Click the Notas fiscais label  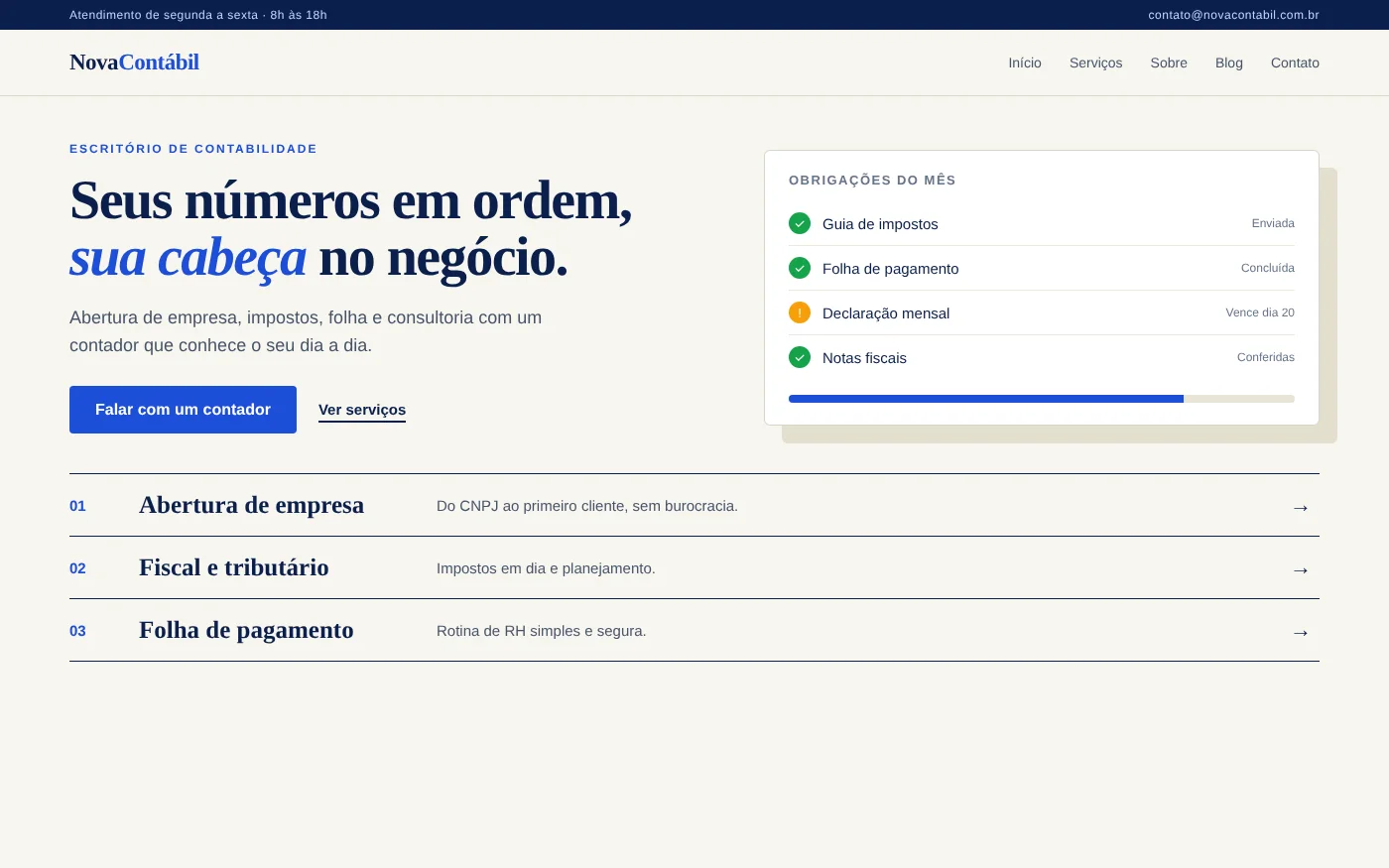pos(864,358)
